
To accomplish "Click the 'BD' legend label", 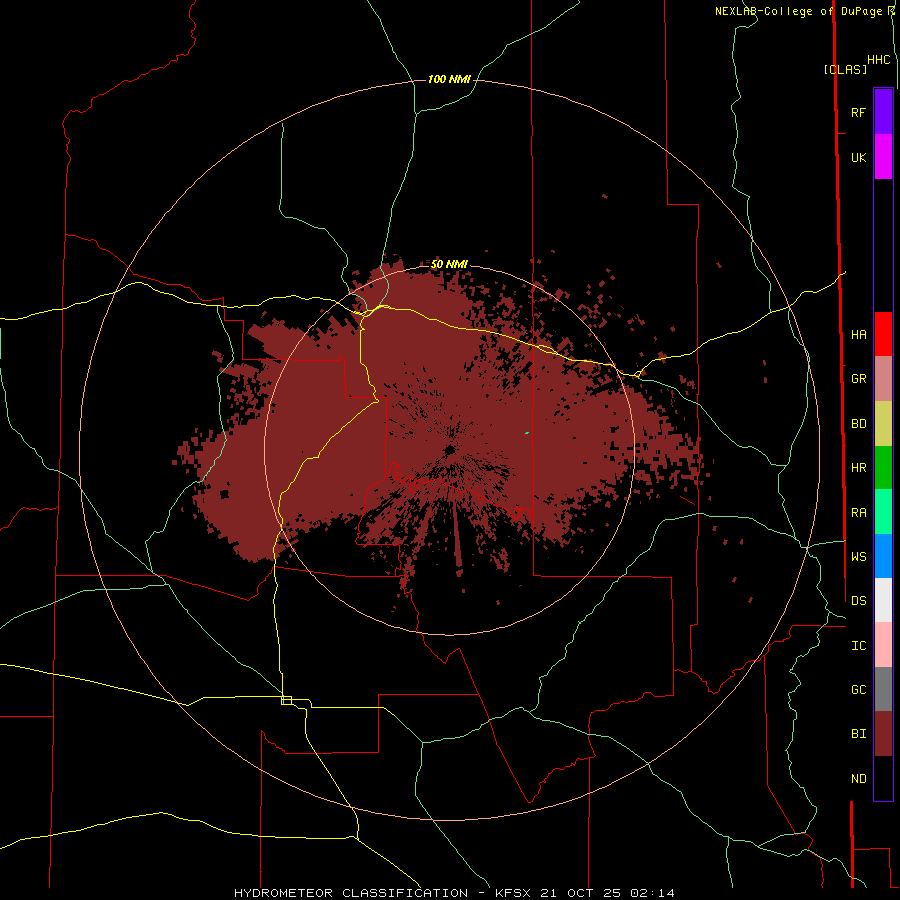I will 858,424.
